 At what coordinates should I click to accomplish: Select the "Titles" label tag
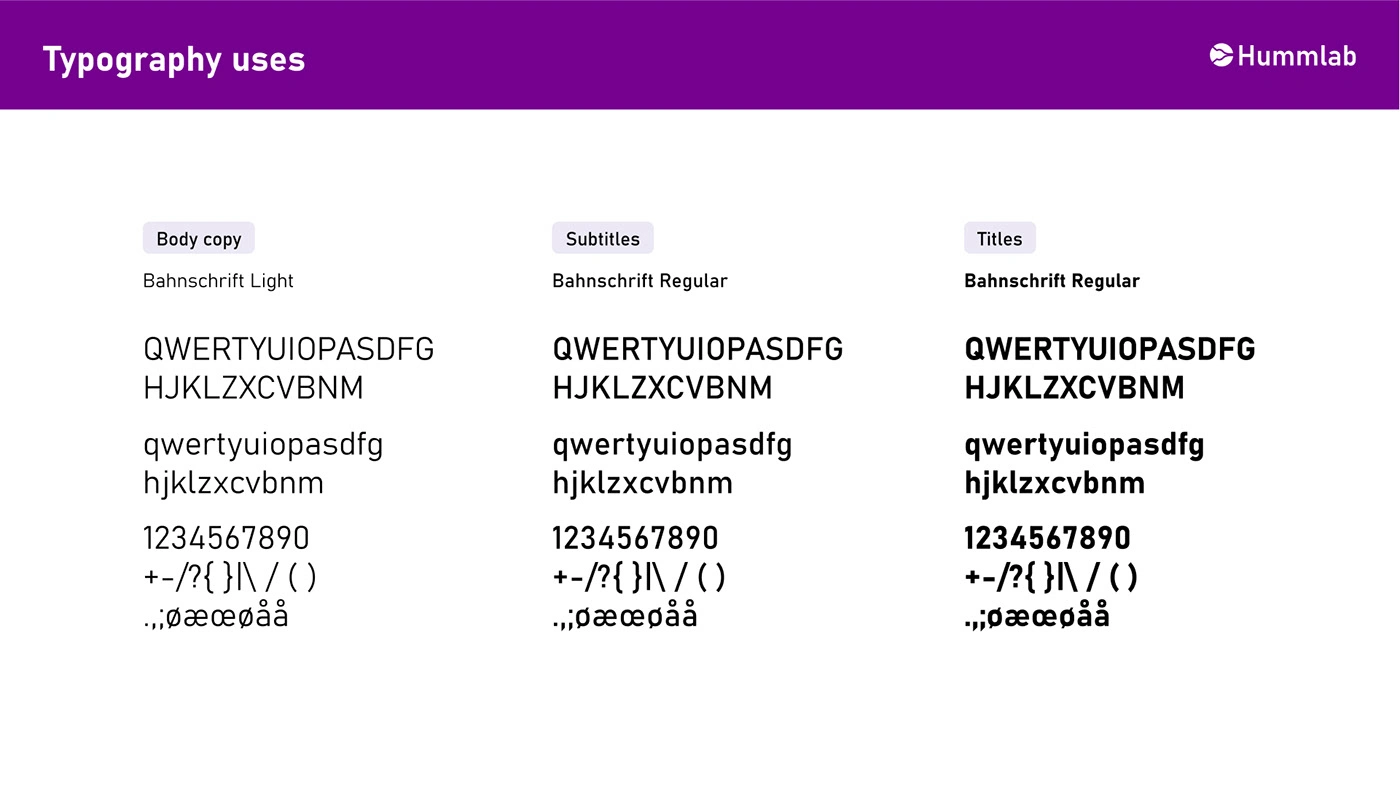[1000, 238]
